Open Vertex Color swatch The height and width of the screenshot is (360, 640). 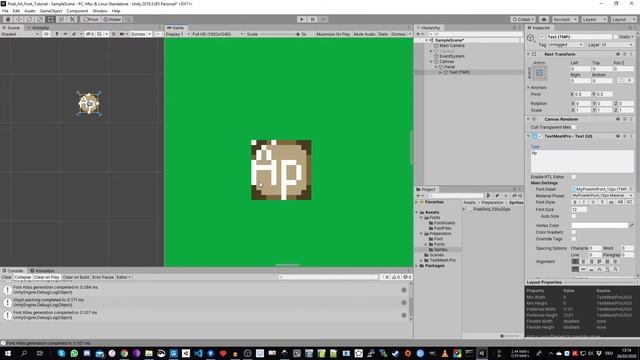pos(600,225)
